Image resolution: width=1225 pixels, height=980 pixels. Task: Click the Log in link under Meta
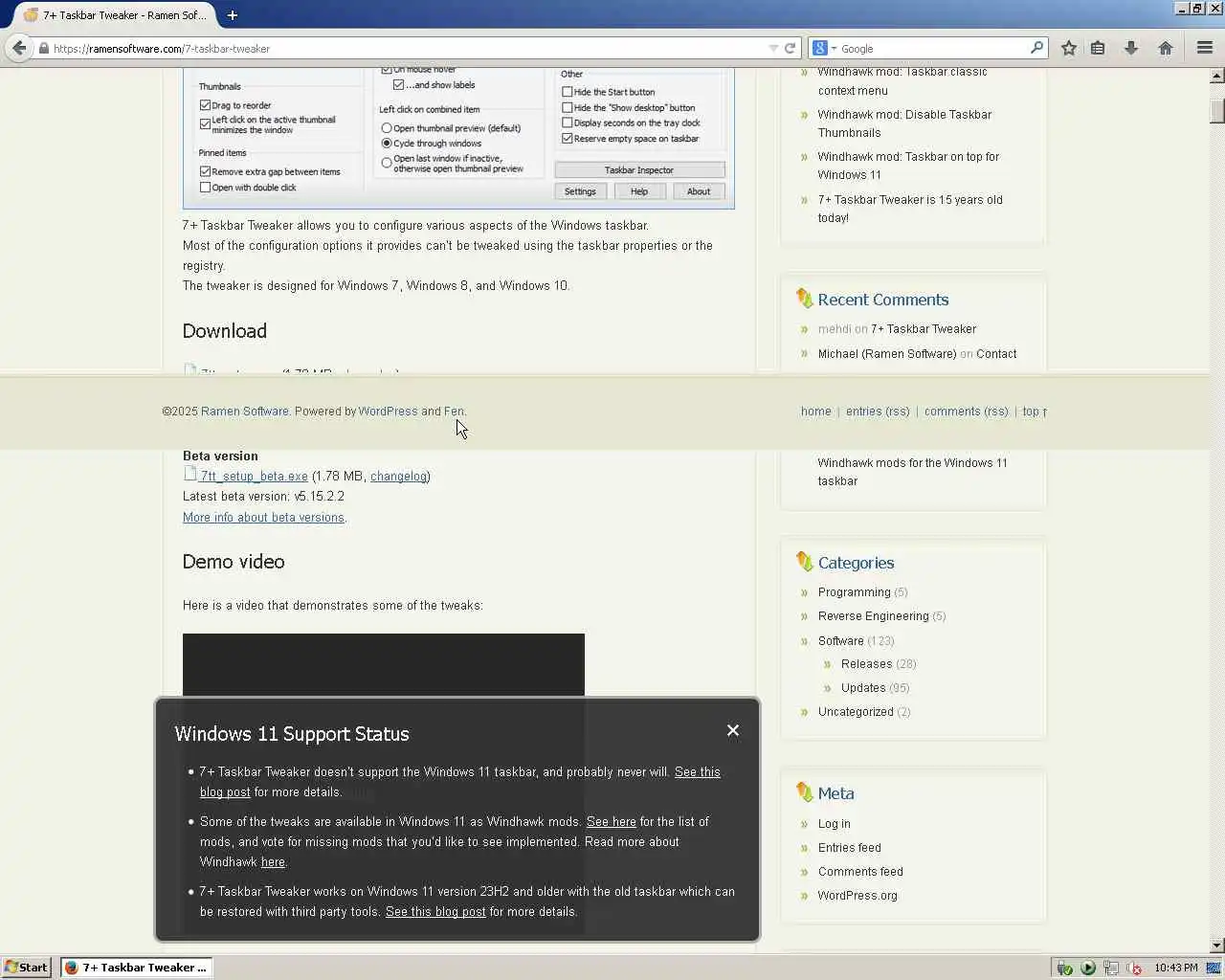point(834,823)
